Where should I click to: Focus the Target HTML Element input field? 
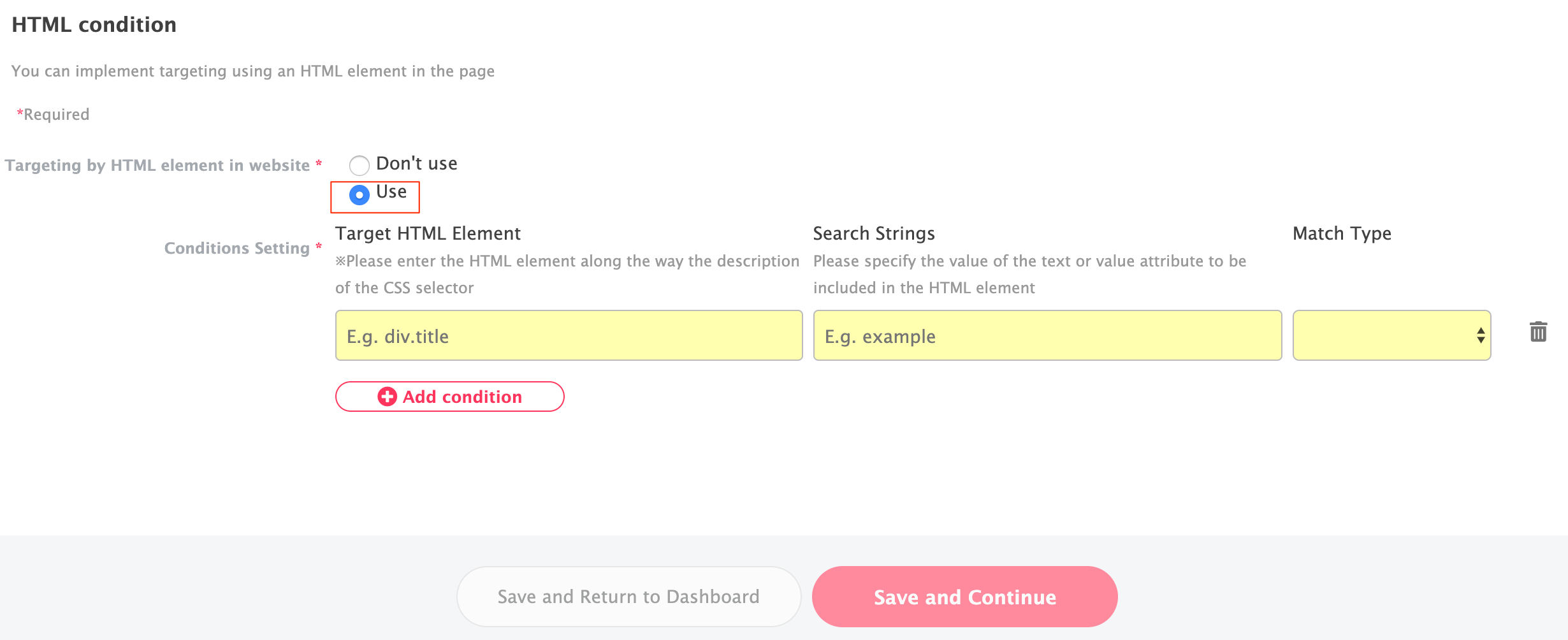569,335
